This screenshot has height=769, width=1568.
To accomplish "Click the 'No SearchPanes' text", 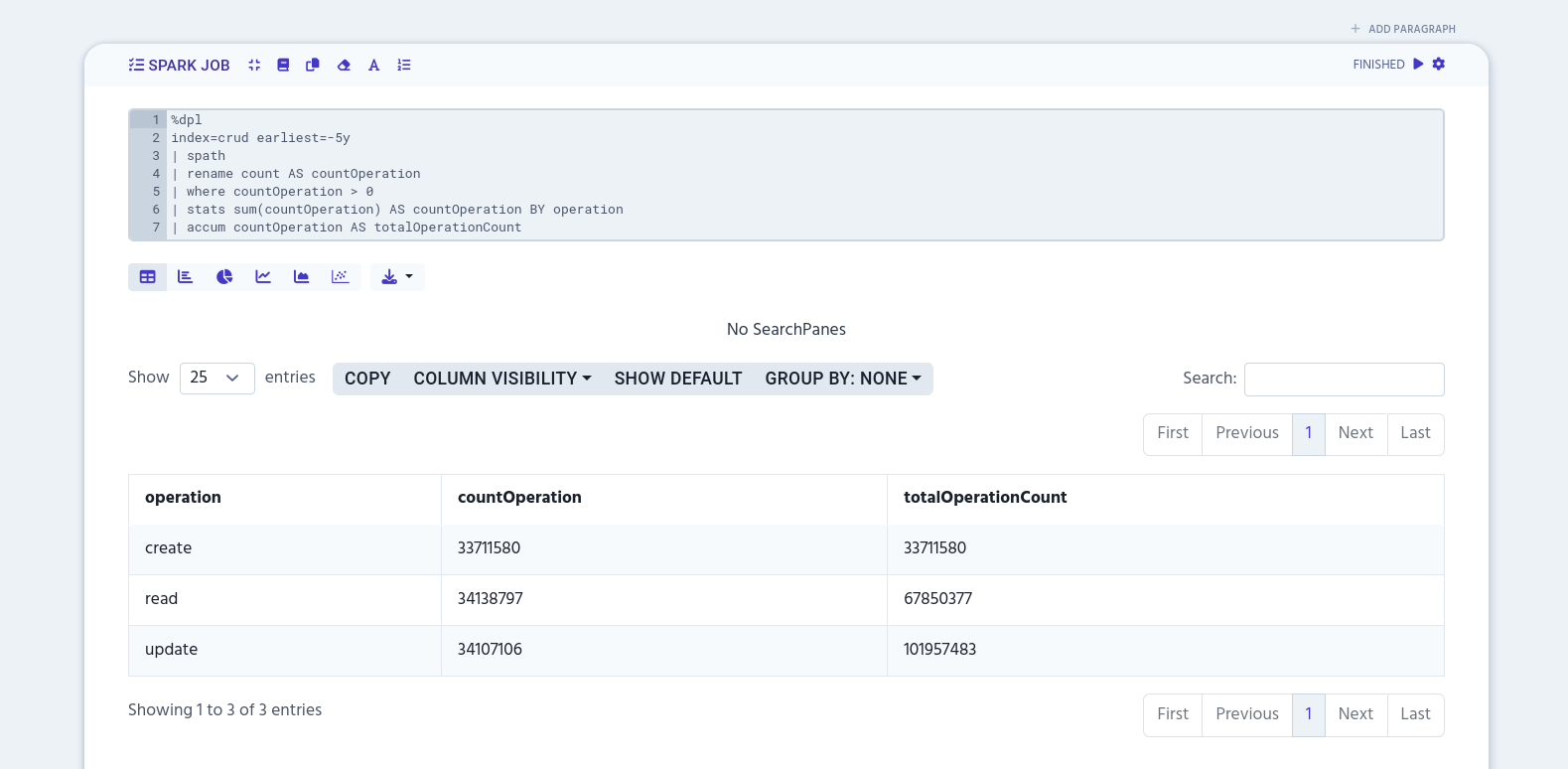I will click(786, 330).
